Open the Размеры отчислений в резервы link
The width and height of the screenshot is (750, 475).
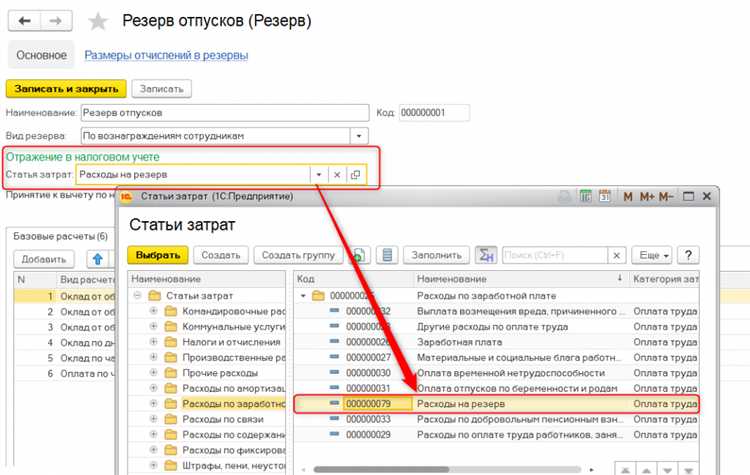tap(166, 55)
